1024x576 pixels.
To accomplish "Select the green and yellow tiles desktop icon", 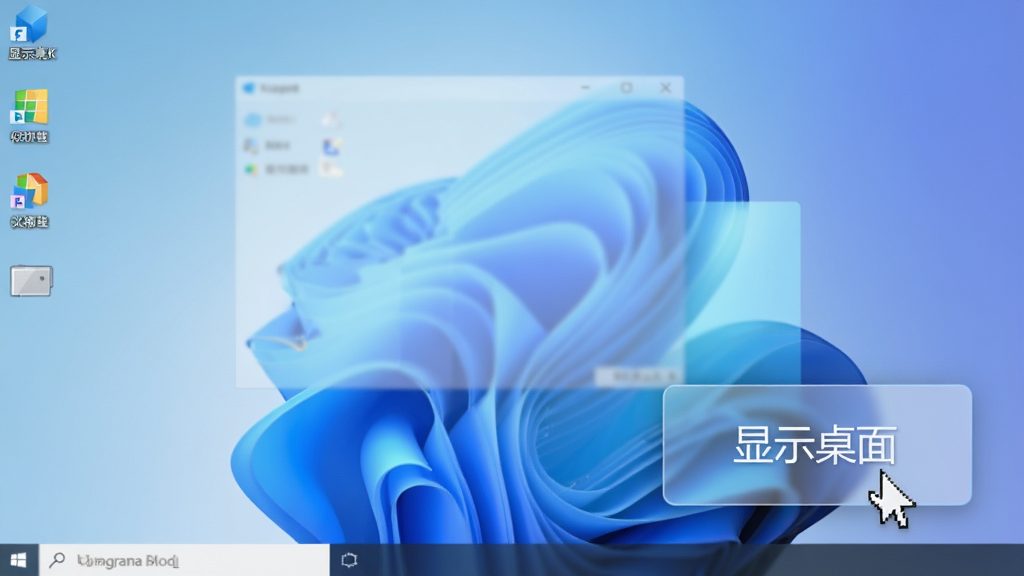I will pyautogui.click(x=29, y=107).
